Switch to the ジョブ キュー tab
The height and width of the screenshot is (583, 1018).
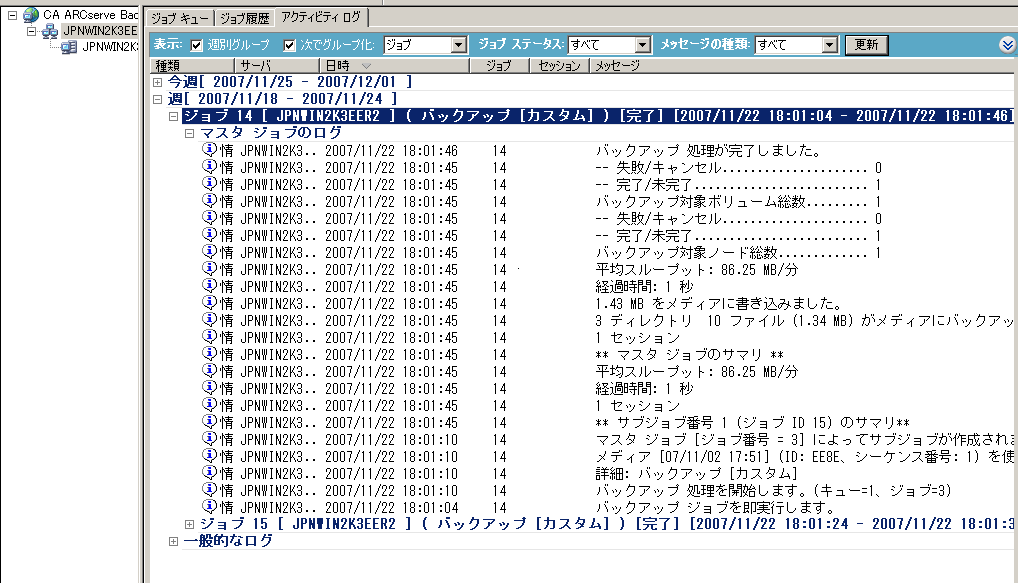pos(178,17)
